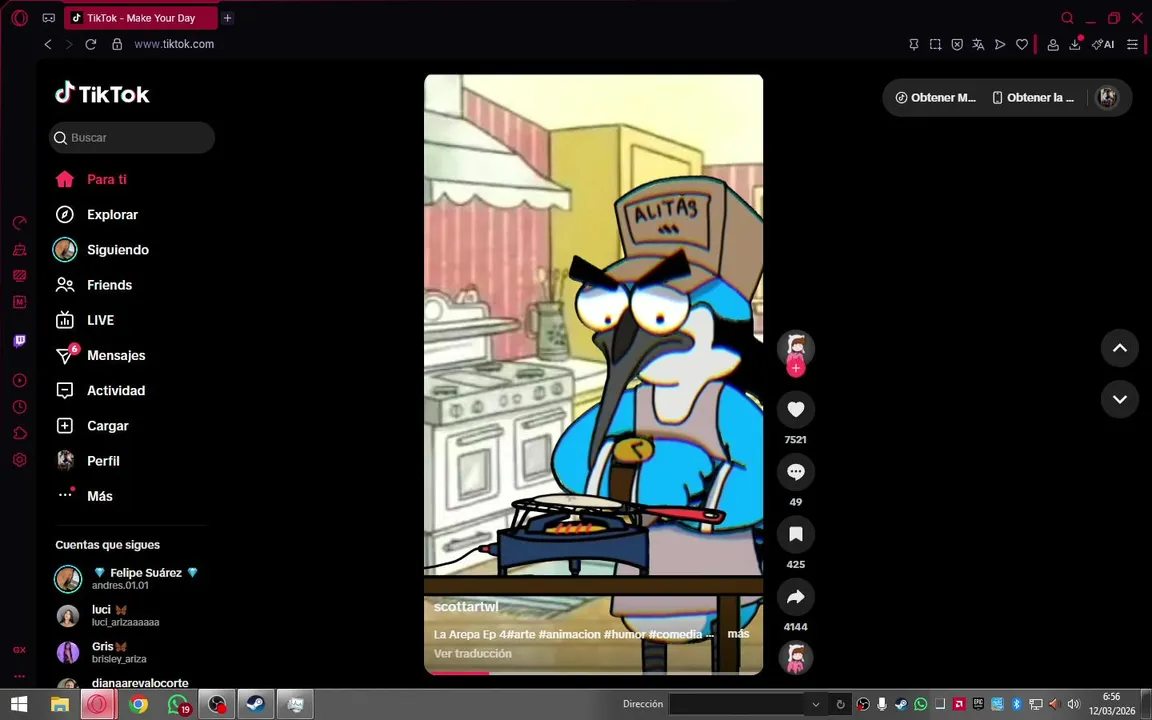The height and width of the screenshot is (720, 1152).
Task: Open a new browser tab
Action: tap(228, 18)
